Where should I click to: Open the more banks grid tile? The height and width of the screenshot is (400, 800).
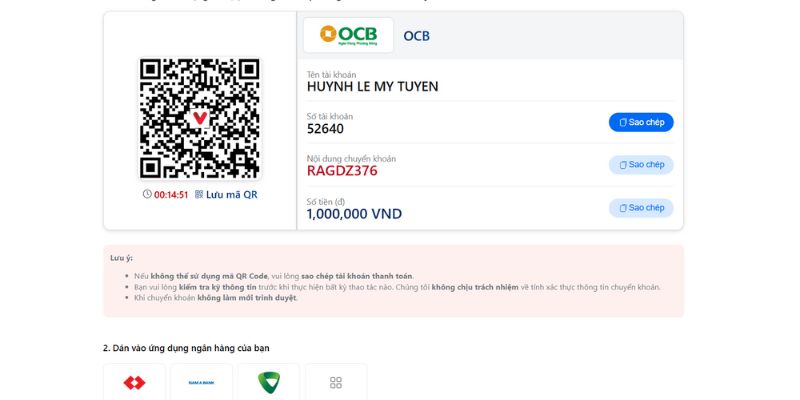[x=336, y=382]
